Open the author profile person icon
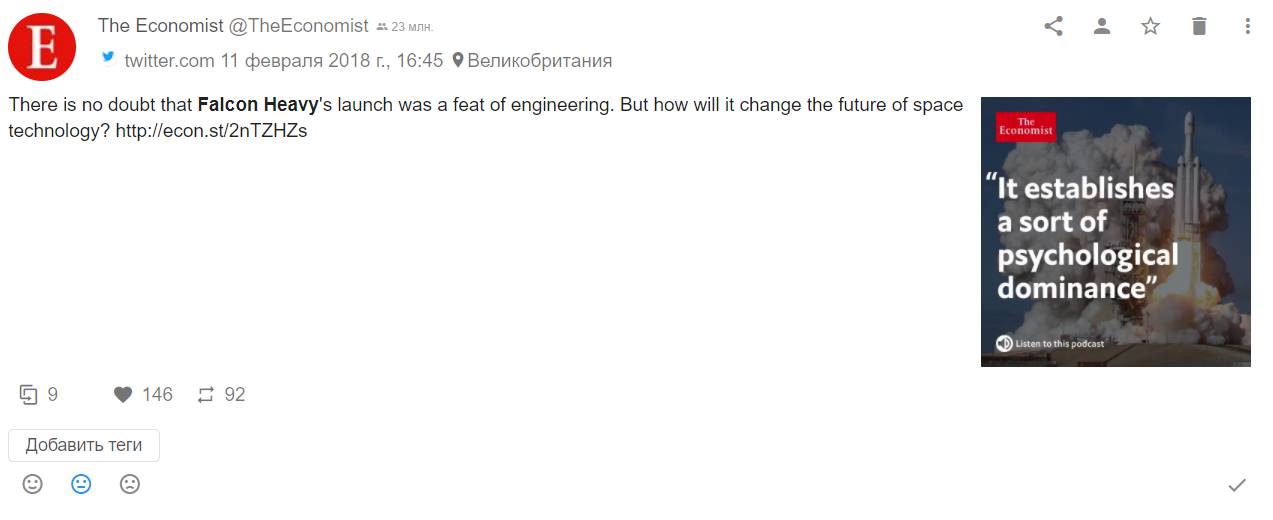1273x520 pixels. click(x=1102, y=27)
